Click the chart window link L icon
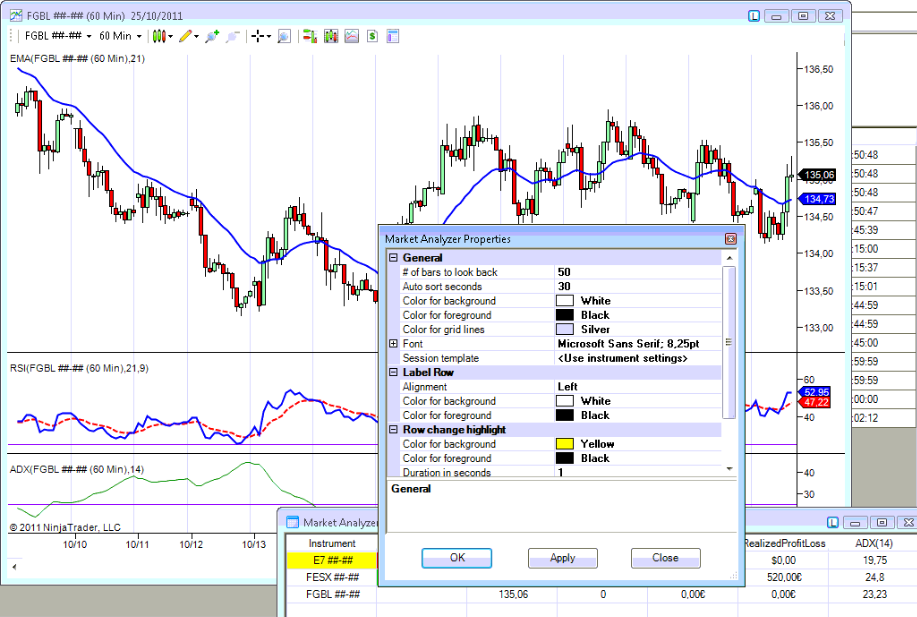 coord(754,16)
